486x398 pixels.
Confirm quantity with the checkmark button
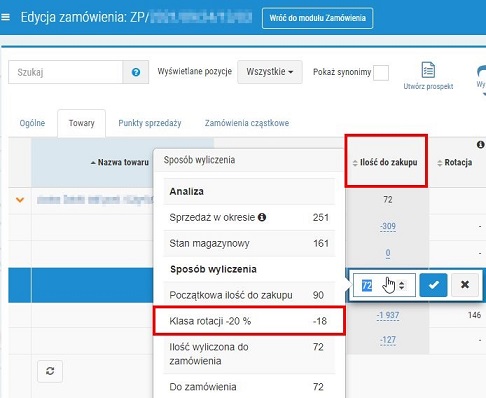[433, 285]
